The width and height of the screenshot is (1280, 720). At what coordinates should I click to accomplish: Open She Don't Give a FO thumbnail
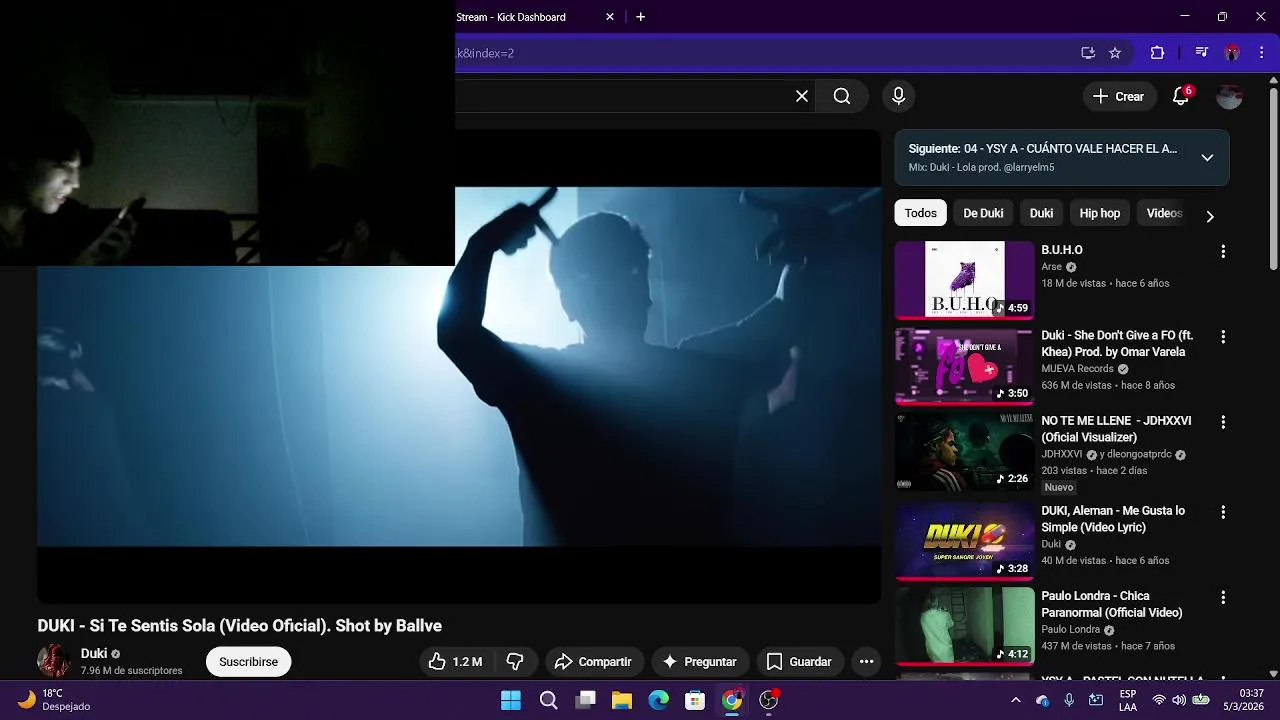click(x=964, y=366)
